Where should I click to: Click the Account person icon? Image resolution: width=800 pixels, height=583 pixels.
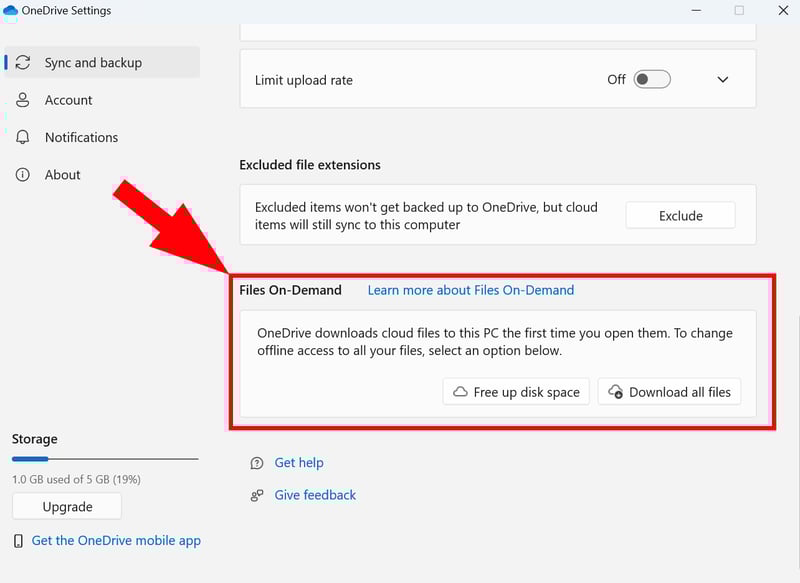23,100
